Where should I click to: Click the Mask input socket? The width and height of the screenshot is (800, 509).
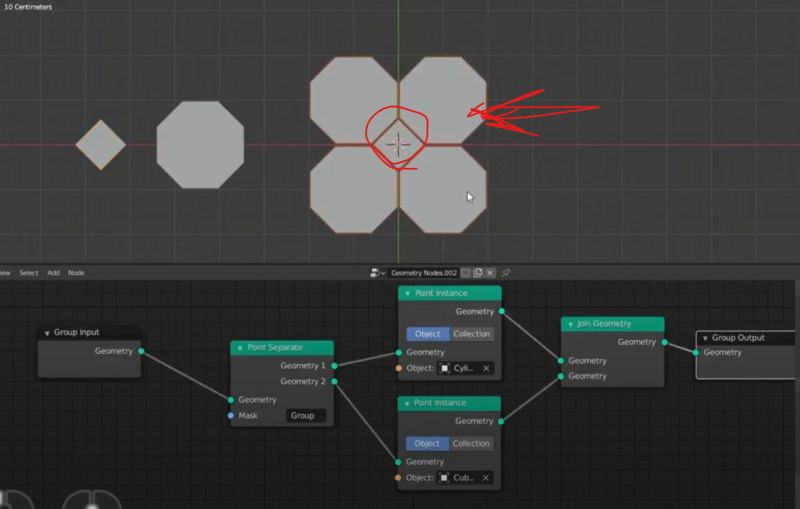(231, 416)
